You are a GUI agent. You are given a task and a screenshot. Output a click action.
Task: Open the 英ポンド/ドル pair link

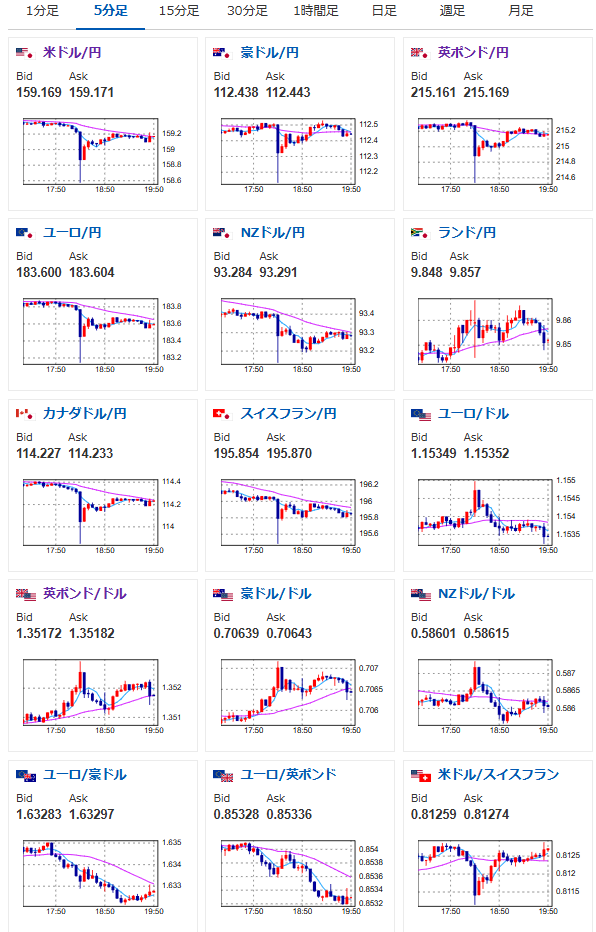[x=84, y=594]
